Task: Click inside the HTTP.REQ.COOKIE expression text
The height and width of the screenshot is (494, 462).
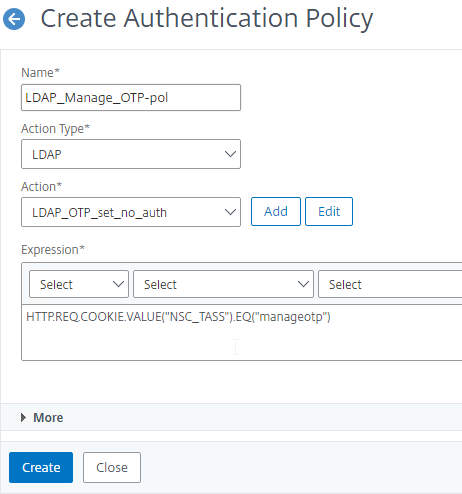Action: pos(178,317)
